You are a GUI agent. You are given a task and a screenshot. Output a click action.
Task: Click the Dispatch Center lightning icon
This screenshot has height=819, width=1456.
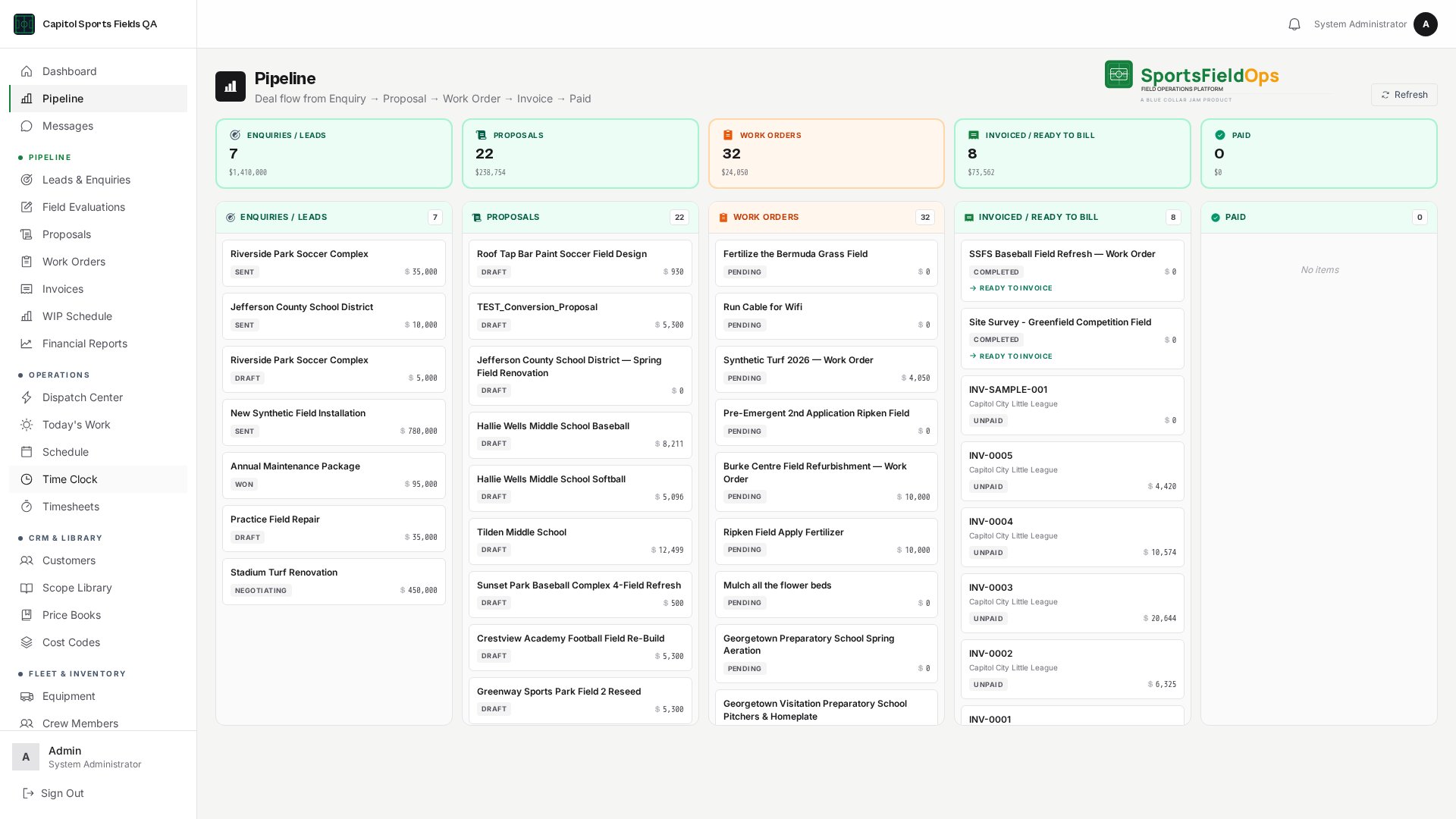coord(27,397)
